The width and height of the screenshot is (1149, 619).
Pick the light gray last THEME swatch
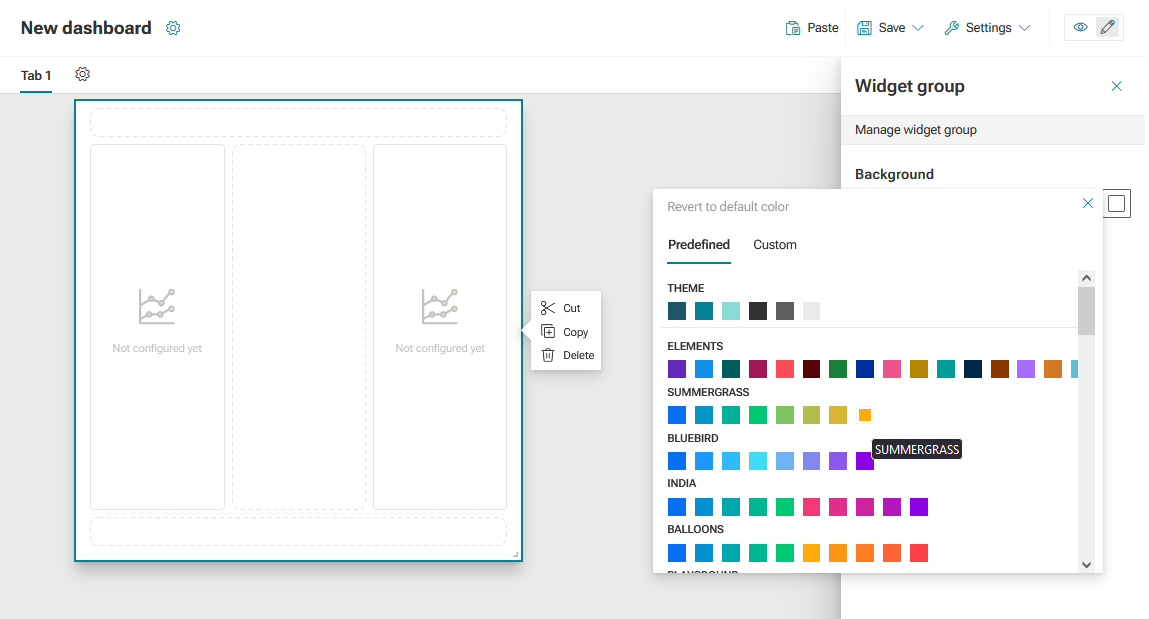pos(811,311)
